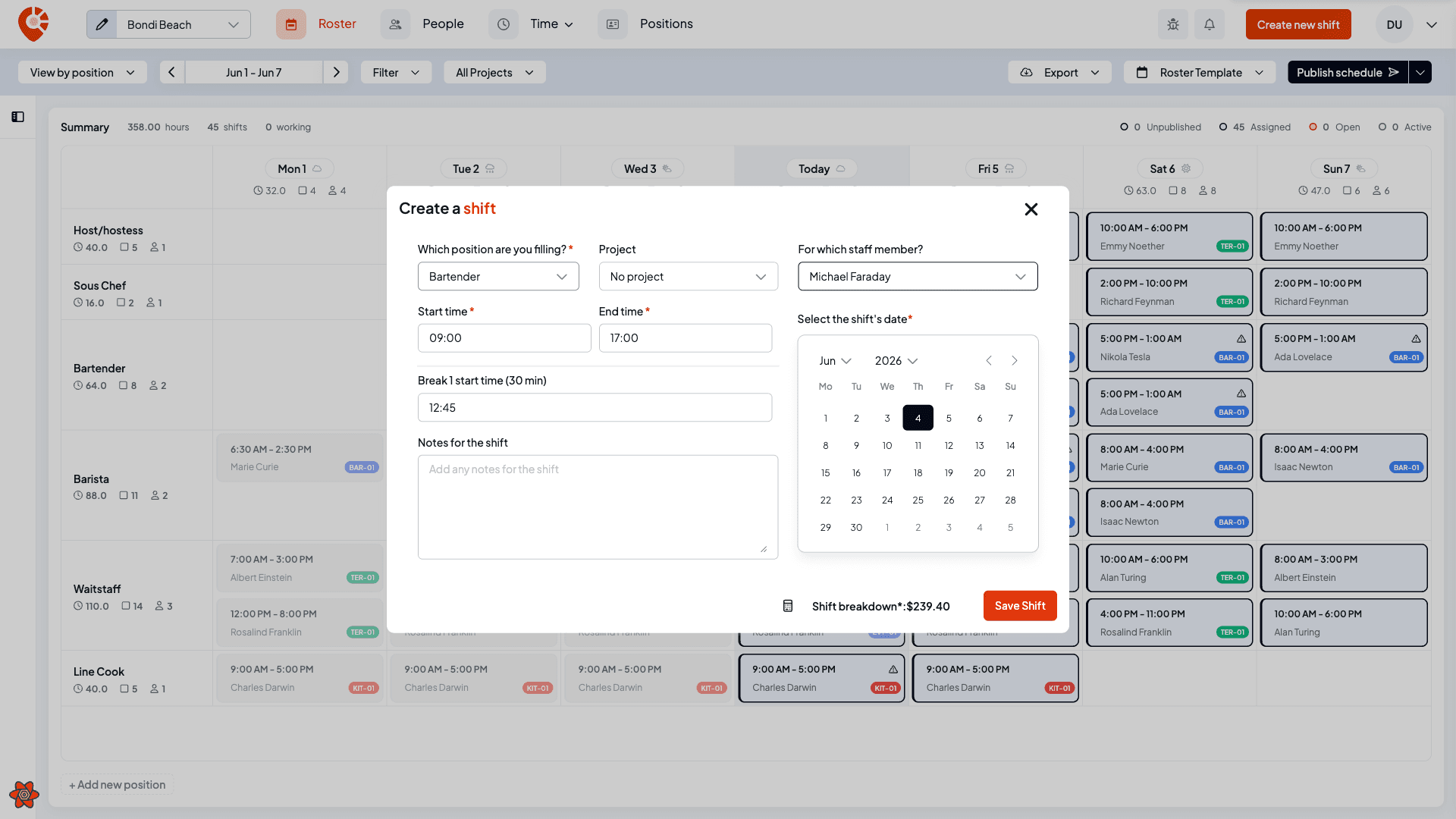Click the shift notes text area
The width and height of the screenshot is (1456, 819).
(598, 507)
